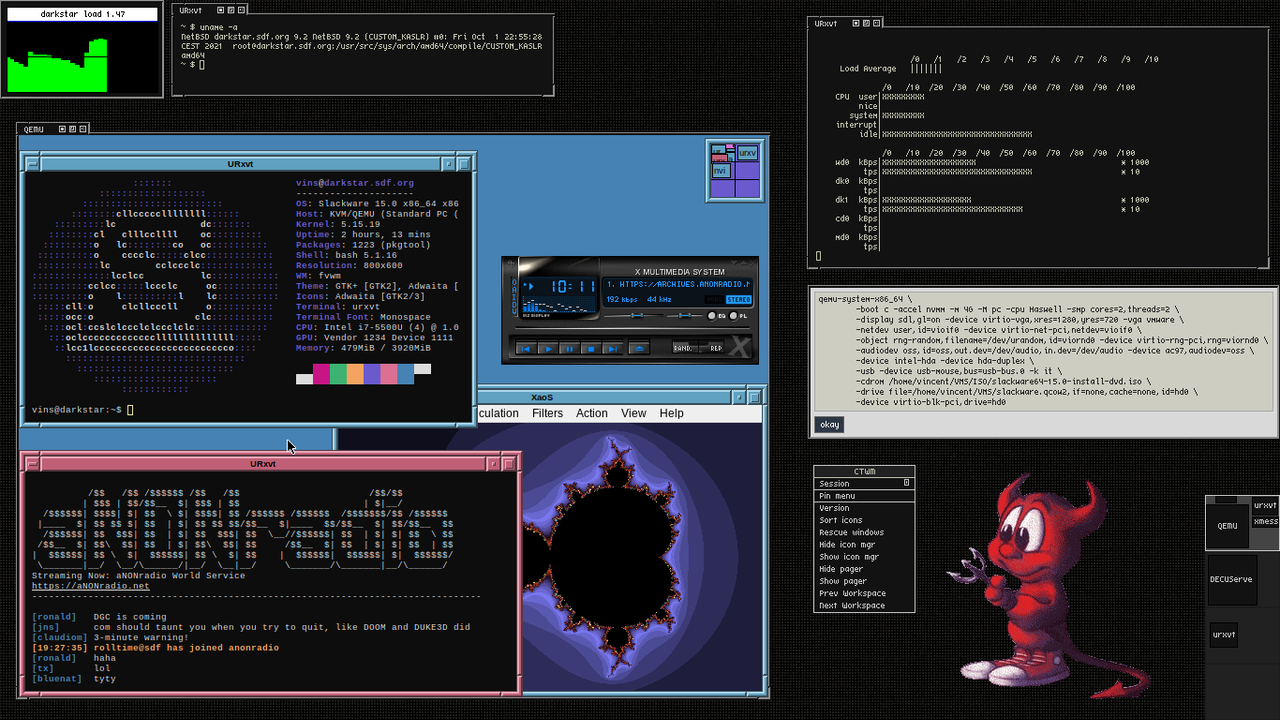
Task: Pause the XMMS stream
Action: pyautogui.click(x=570, y=347)
